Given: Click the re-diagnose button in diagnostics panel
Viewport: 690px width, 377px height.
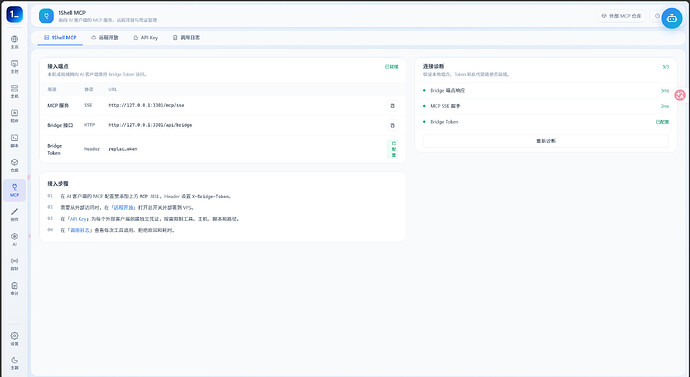Looking at the screenshot, I should coord(546,141).
